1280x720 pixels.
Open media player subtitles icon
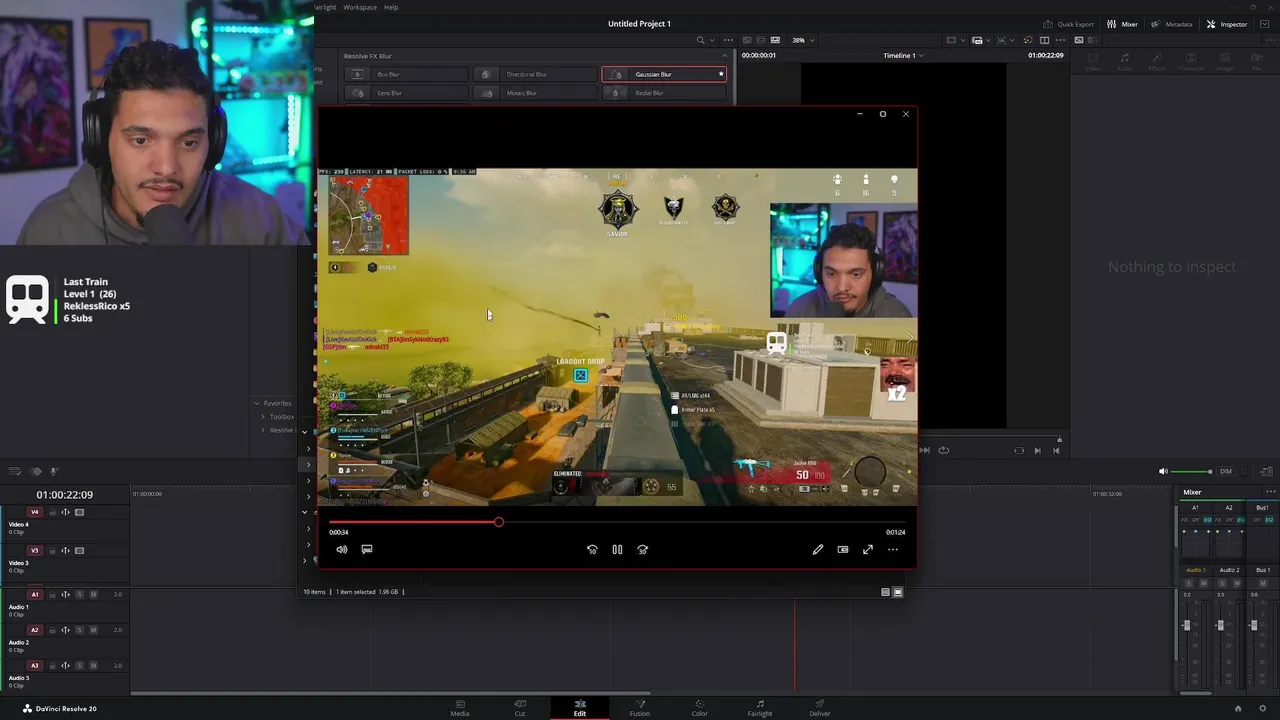click(x=367, y=549)
